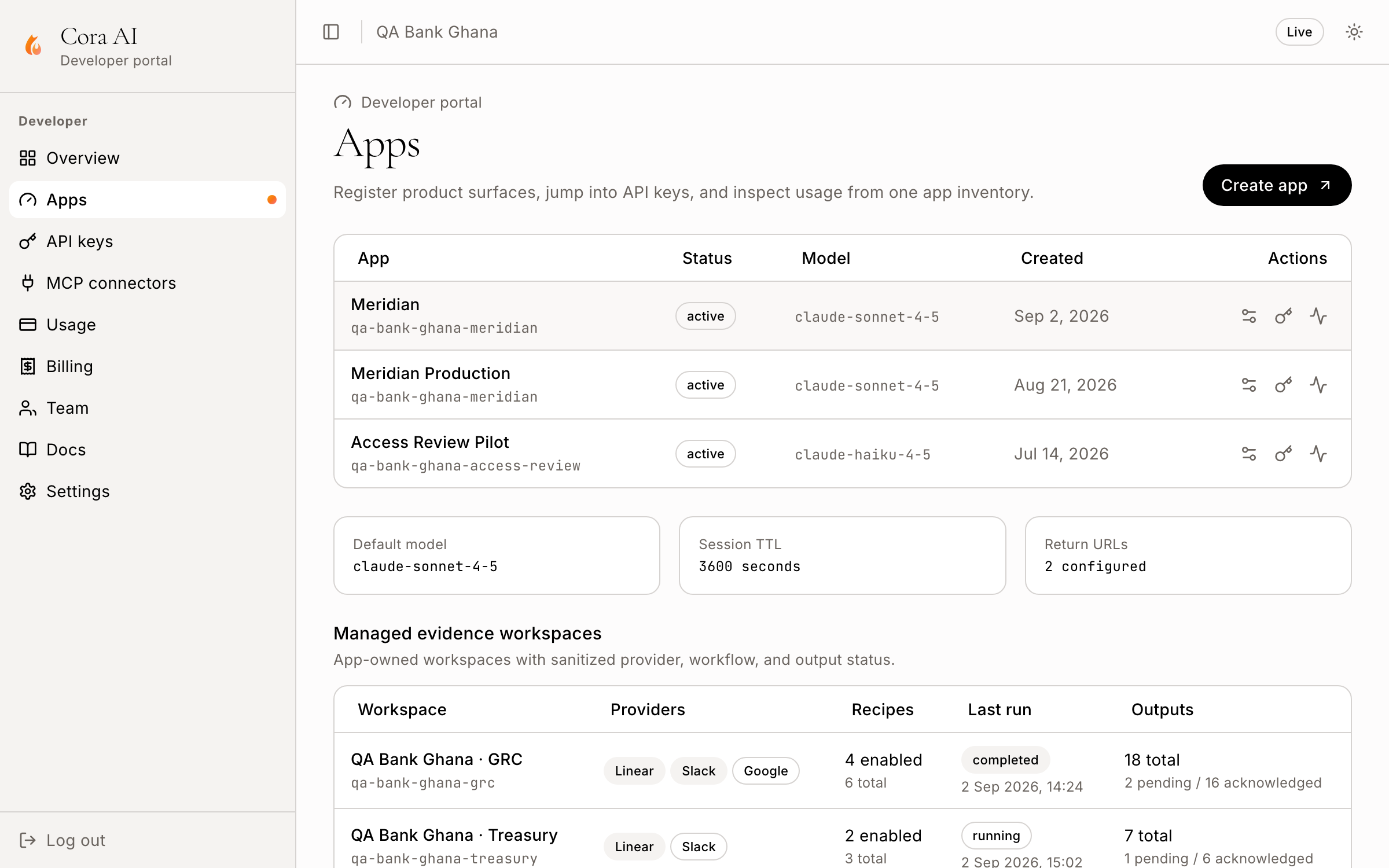
Task: Open API keys for Access Review Pilot
Action: (x=1284, y=454)
